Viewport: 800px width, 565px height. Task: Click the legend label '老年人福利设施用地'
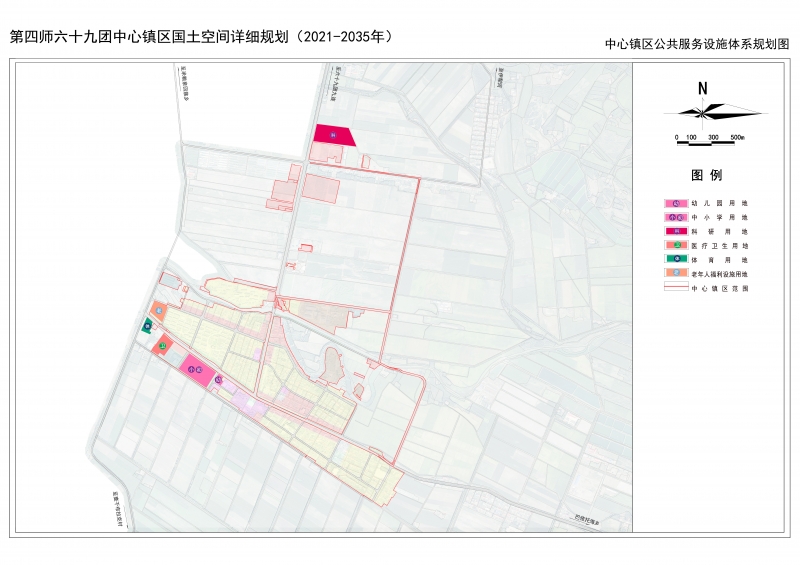719,274
